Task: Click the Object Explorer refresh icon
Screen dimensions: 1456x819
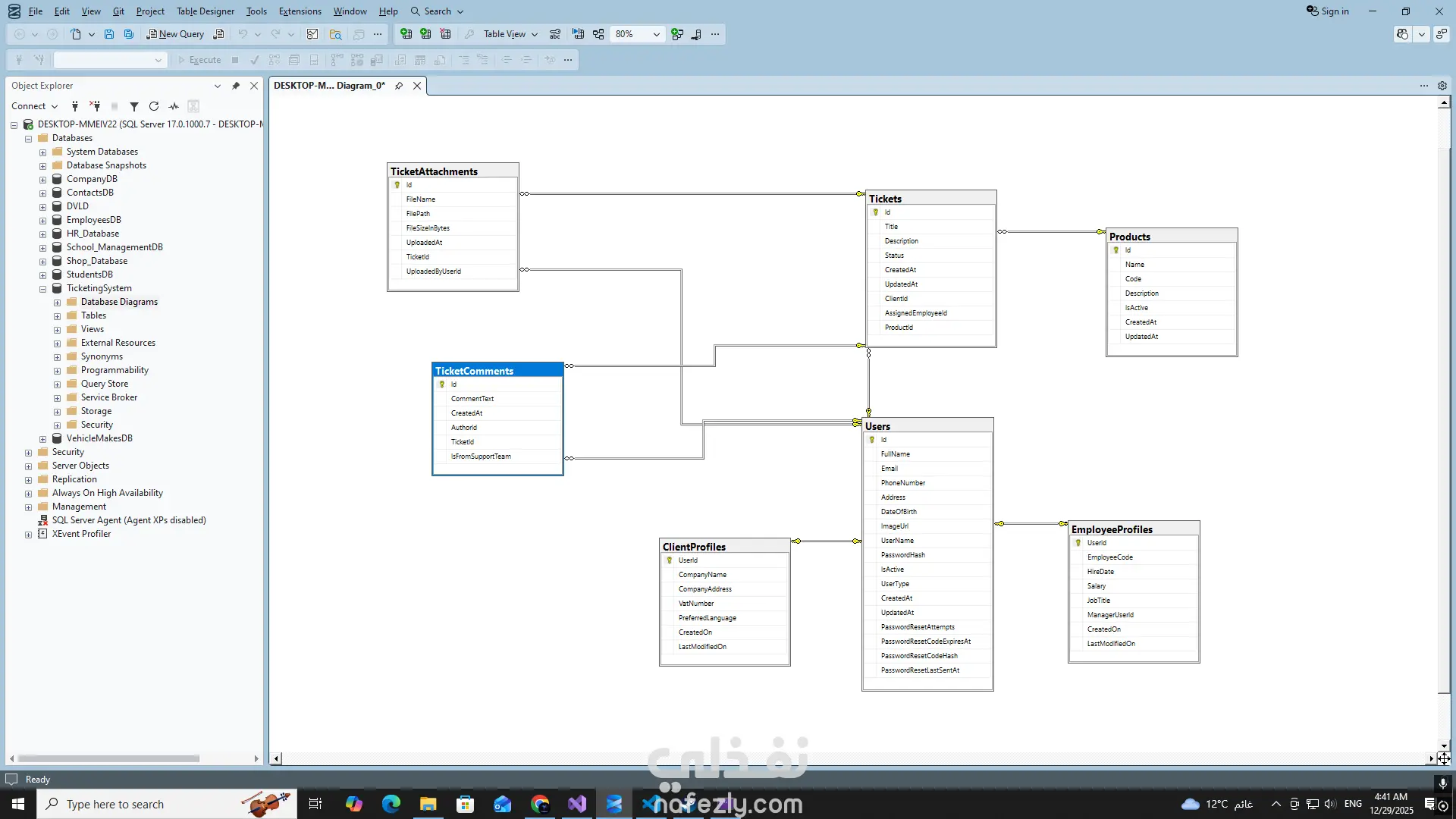Action: pos(154,106)
